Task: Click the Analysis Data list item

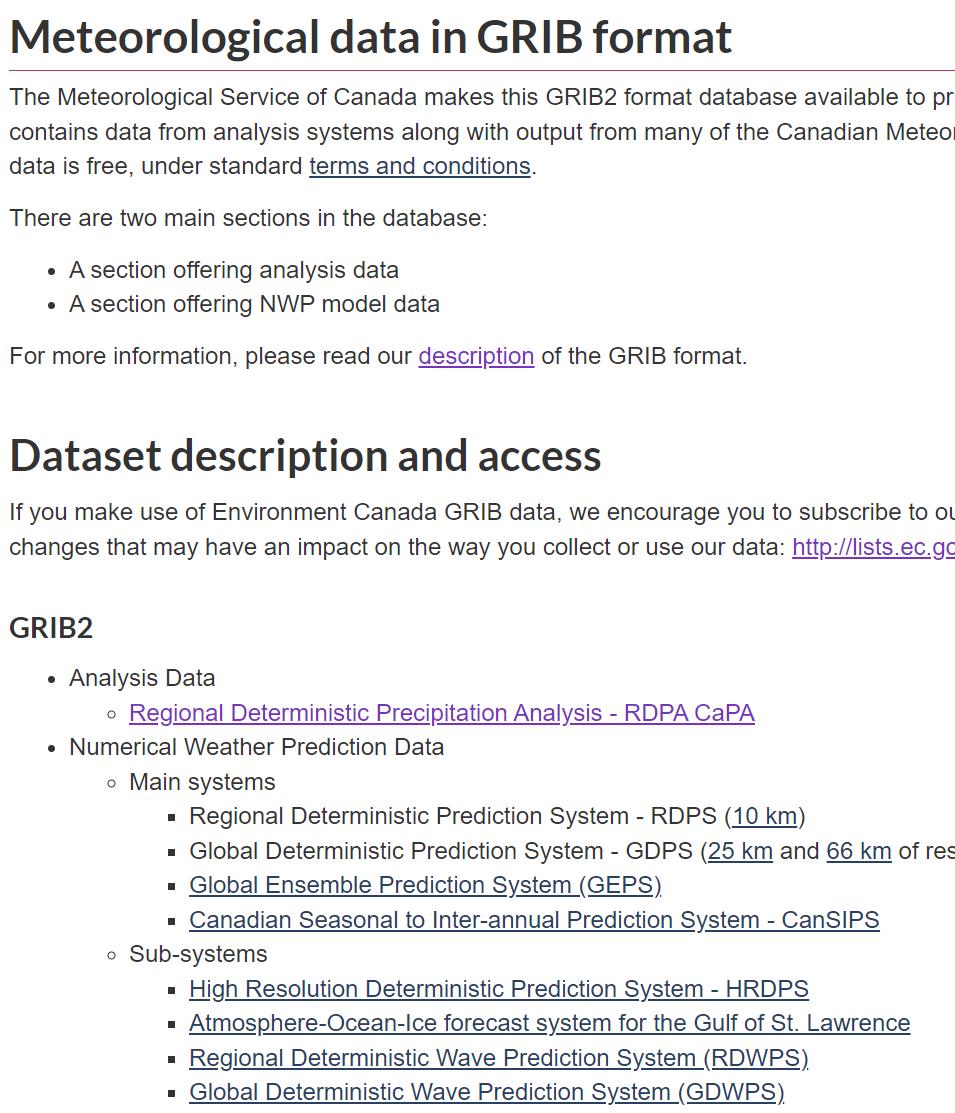Action: pyautogui.click(x=142, y=678)
